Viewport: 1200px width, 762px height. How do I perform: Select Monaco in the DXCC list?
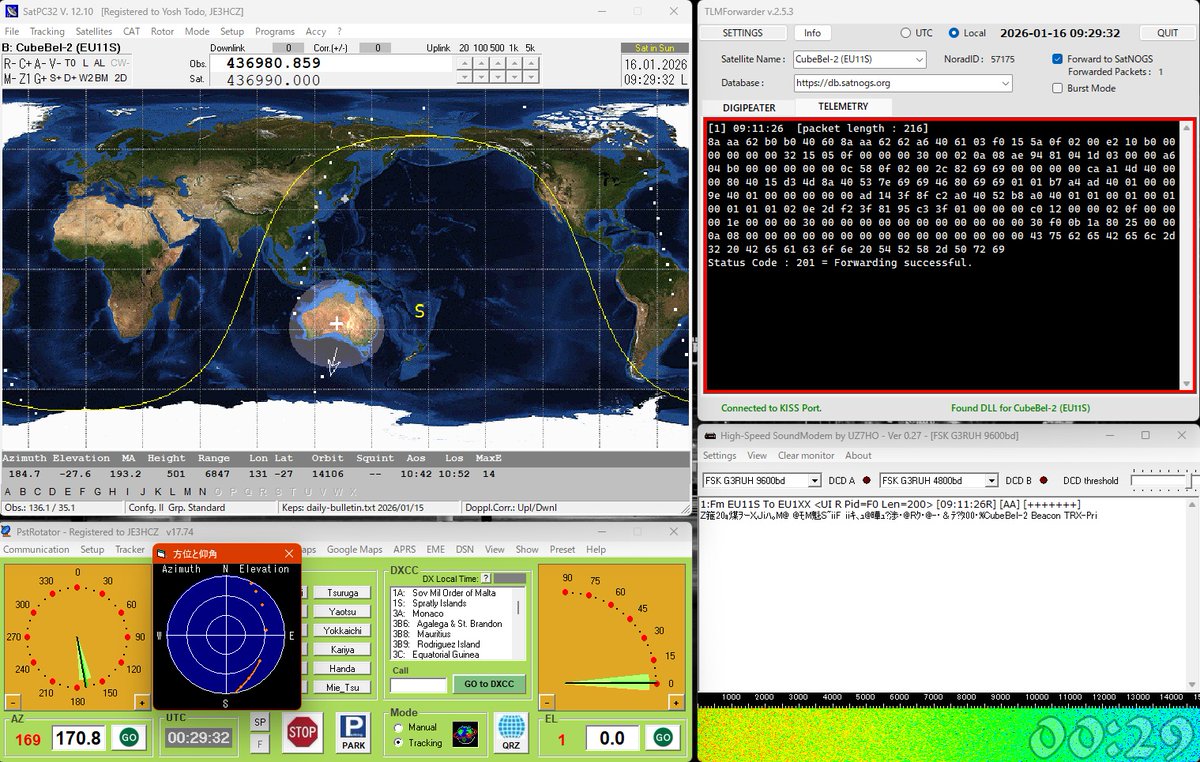429,613
